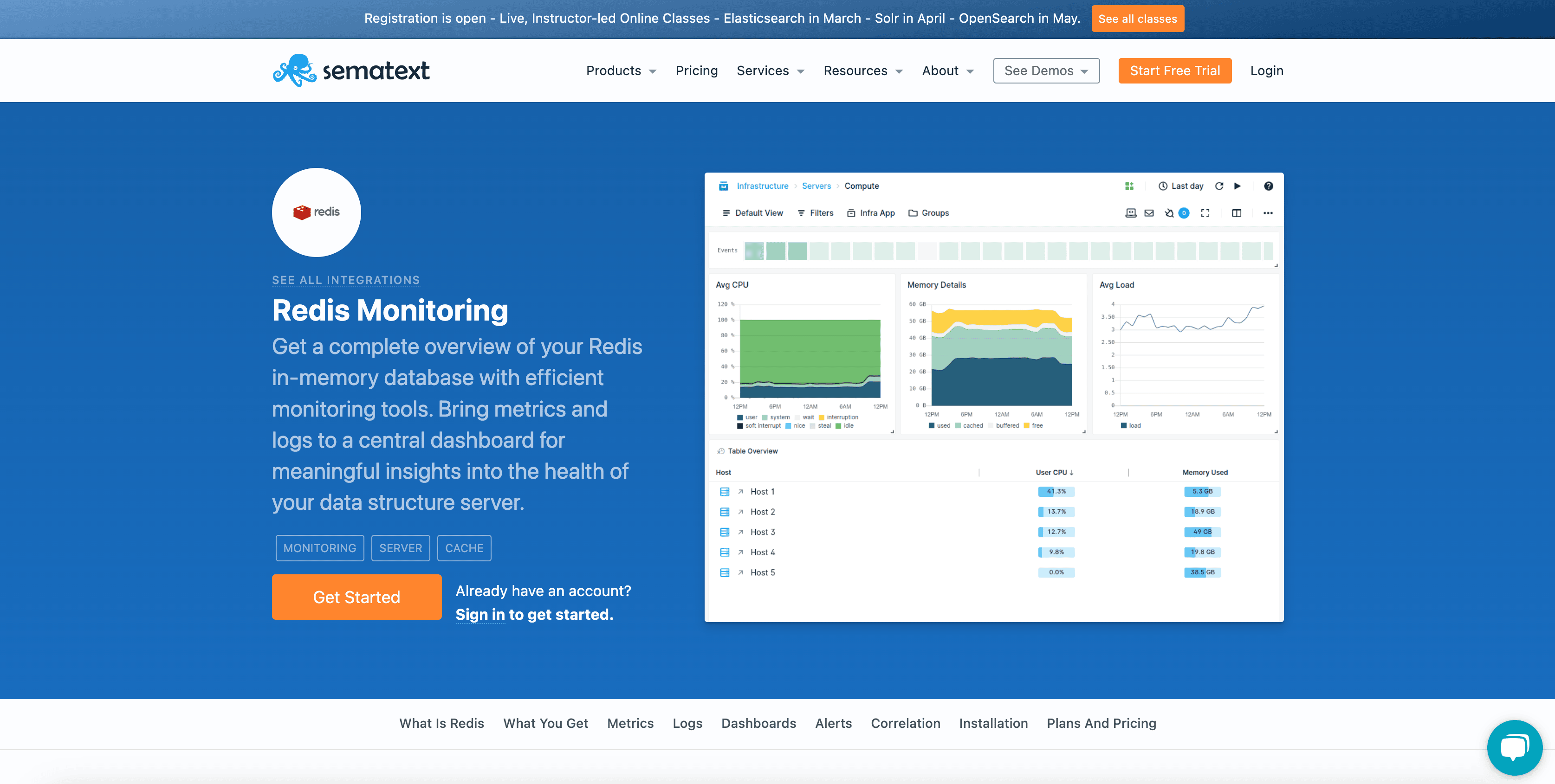The image size is (1555, 784).
Task: Jump to the Metrics section
Action: [x=630, y=723]
